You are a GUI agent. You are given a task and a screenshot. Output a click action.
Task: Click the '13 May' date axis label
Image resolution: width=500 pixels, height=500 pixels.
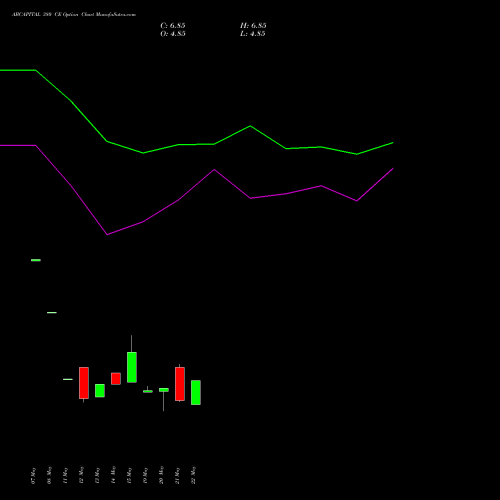pos(97,476)
